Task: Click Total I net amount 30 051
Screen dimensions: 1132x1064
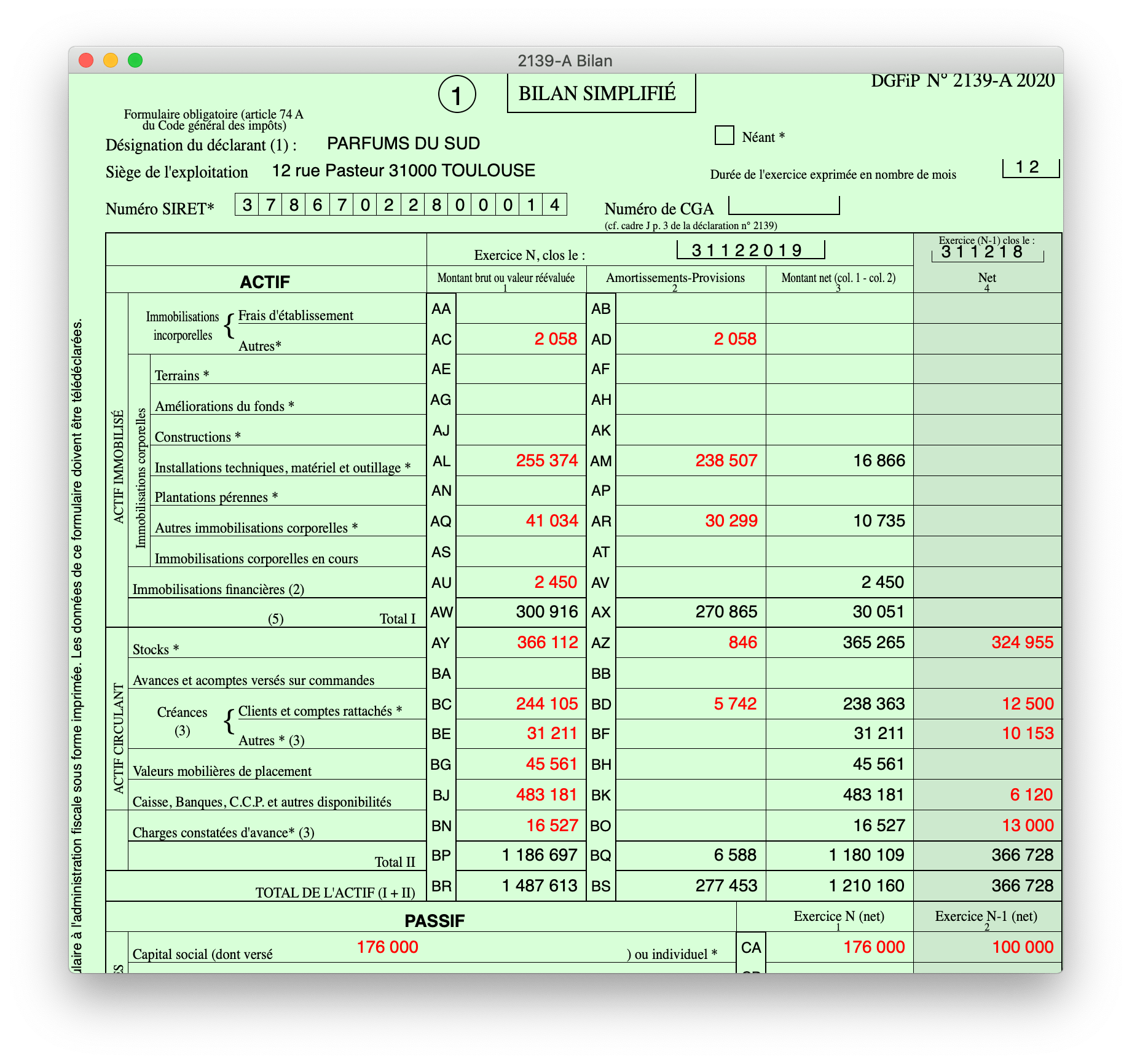Action: click(x=839, y=612)
